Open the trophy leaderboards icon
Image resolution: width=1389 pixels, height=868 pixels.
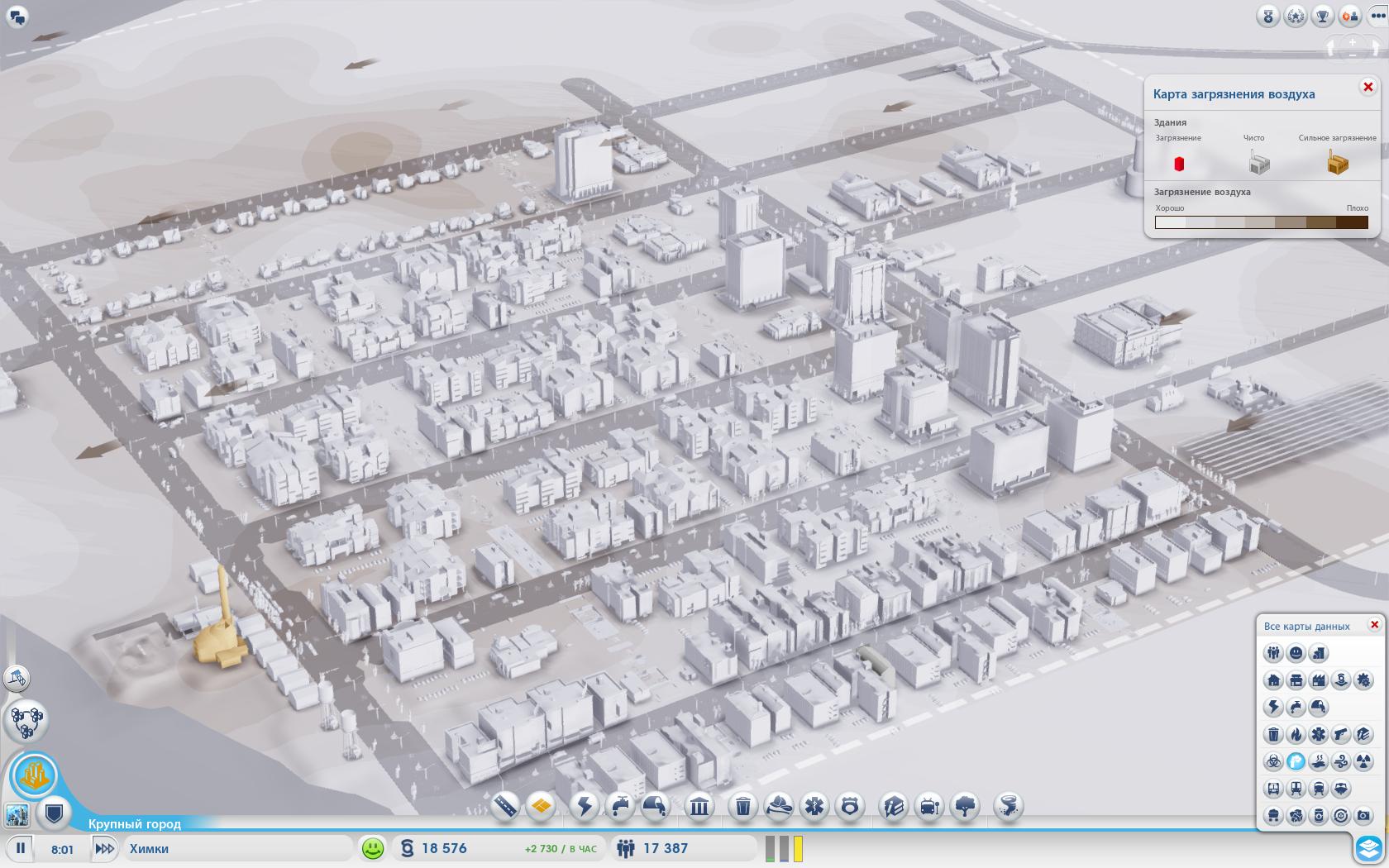(1322, 16)
